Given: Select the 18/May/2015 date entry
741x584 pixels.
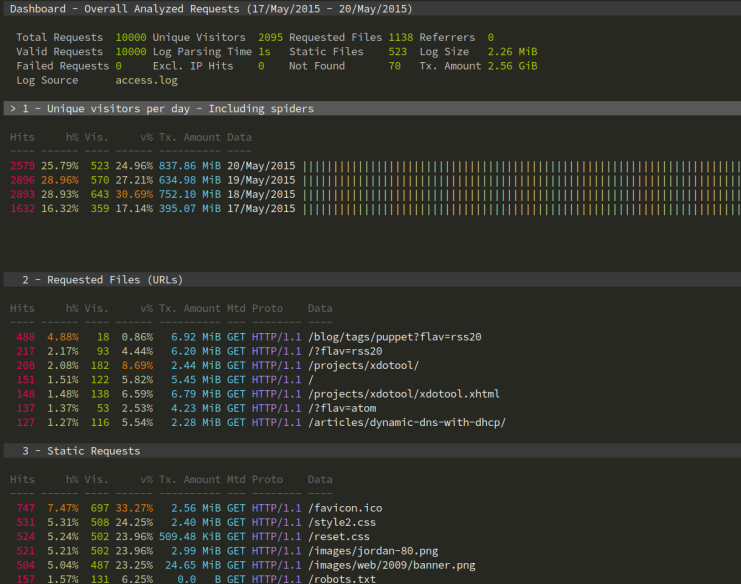Looking at the screenshot, I should click(x=261, y=194).
